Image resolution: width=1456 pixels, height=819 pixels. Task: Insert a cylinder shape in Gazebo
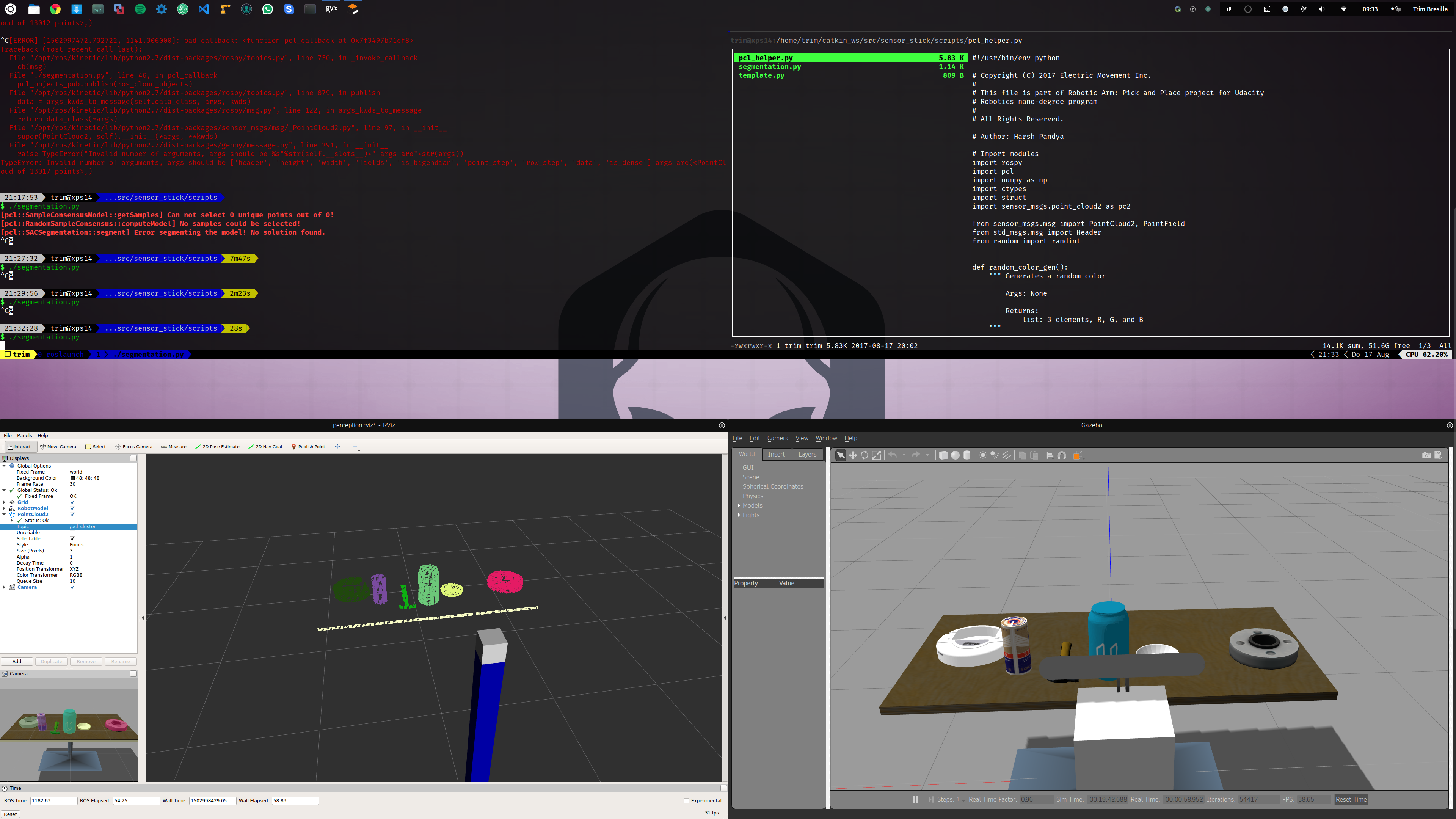point(967,455)
